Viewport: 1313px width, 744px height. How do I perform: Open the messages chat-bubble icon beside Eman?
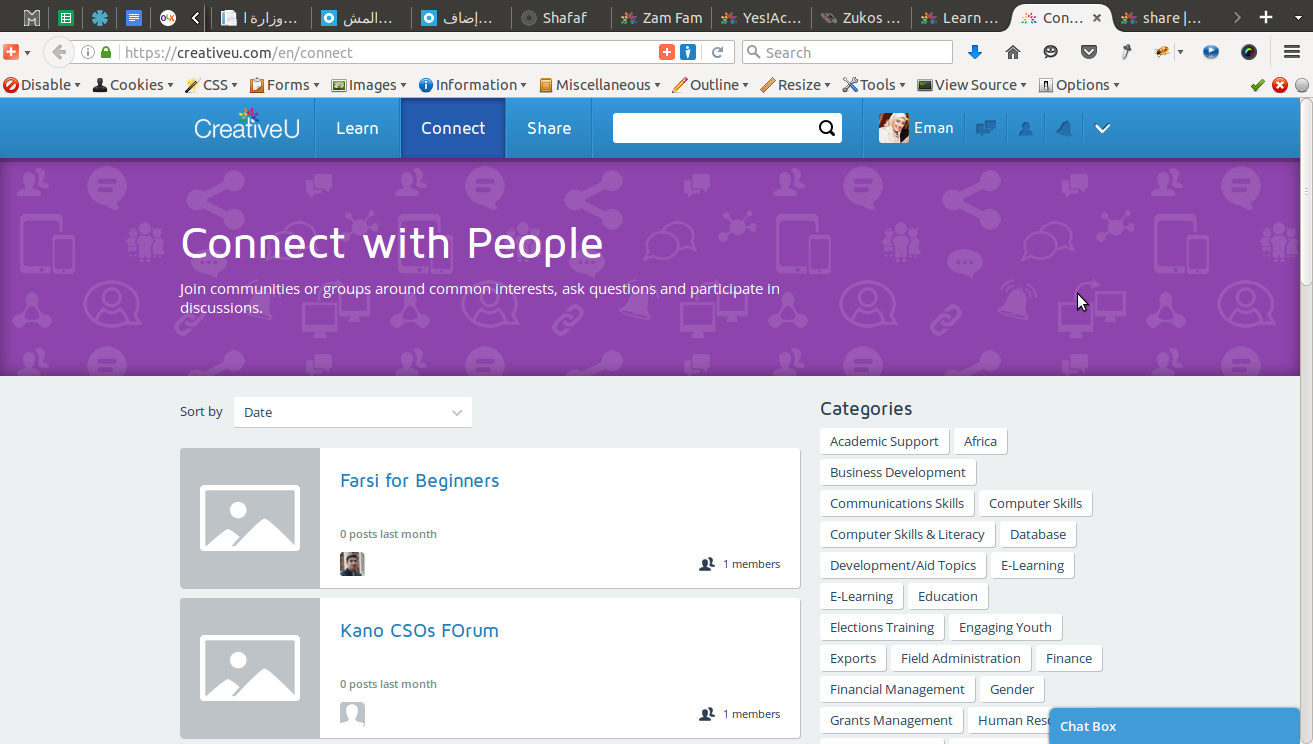pos(986,128)
